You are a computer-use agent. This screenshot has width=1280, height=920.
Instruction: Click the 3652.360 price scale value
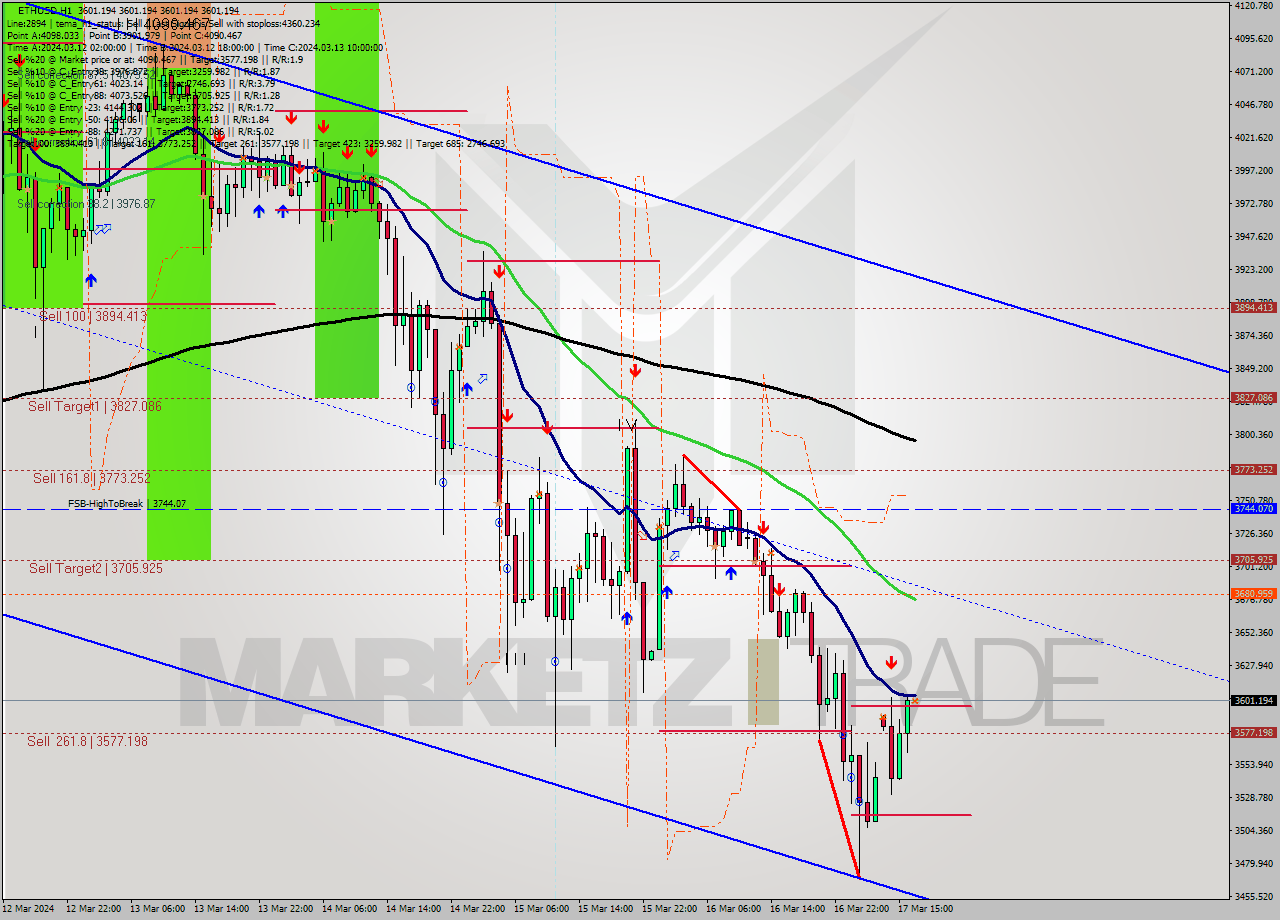(x=1253, y=633)
